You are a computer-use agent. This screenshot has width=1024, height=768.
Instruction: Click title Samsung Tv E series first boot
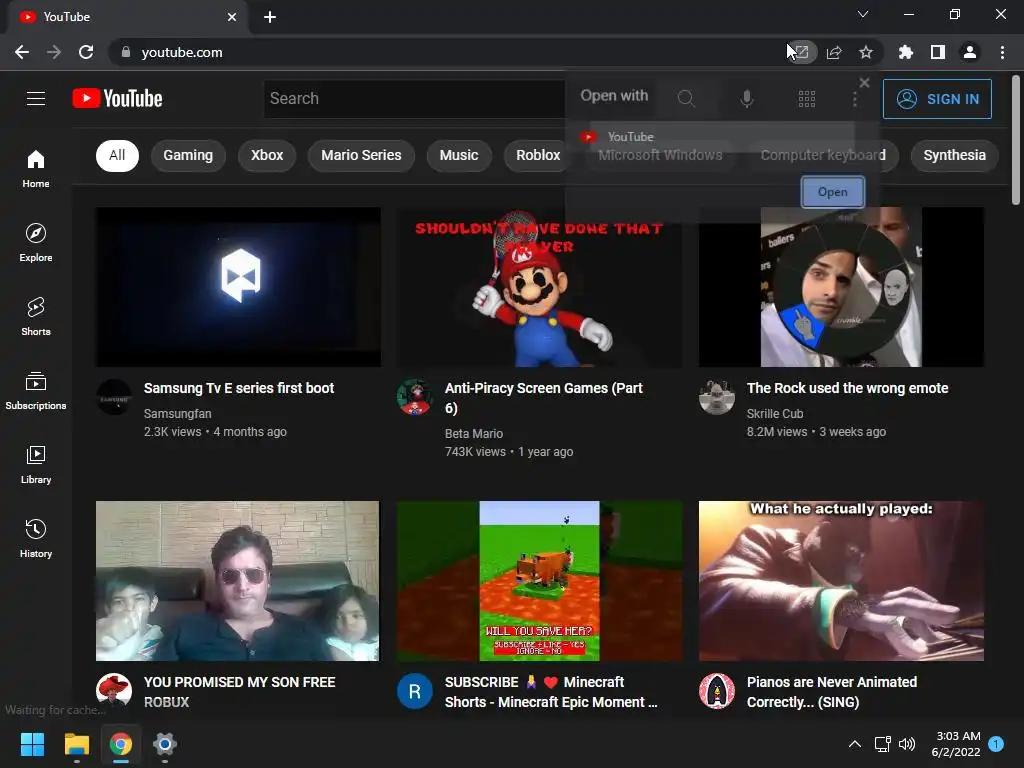(x=239, y=388)
